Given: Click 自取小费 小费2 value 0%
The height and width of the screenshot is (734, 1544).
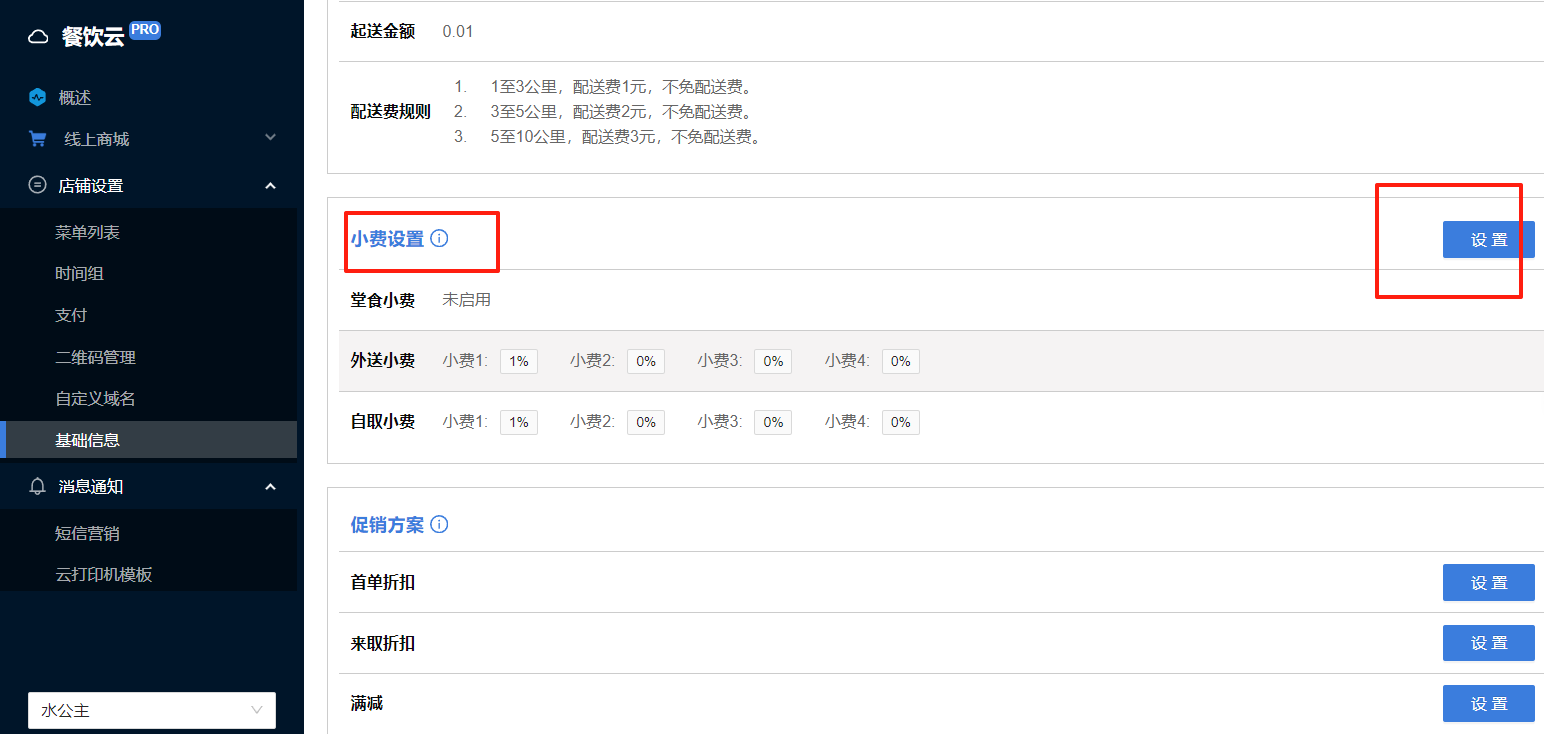Looking at the screenshot, I should tap(646, 422).
